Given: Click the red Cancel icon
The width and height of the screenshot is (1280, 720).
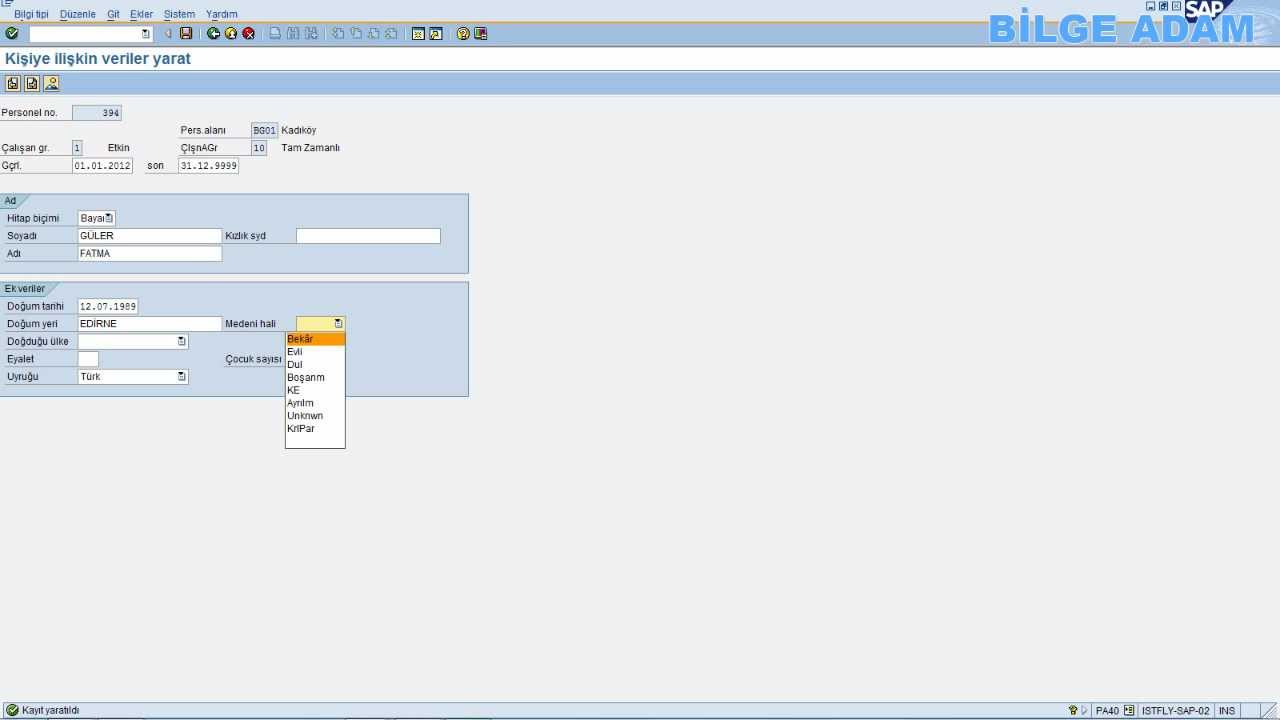Looking at the screenshot, I should click(249, 34).
